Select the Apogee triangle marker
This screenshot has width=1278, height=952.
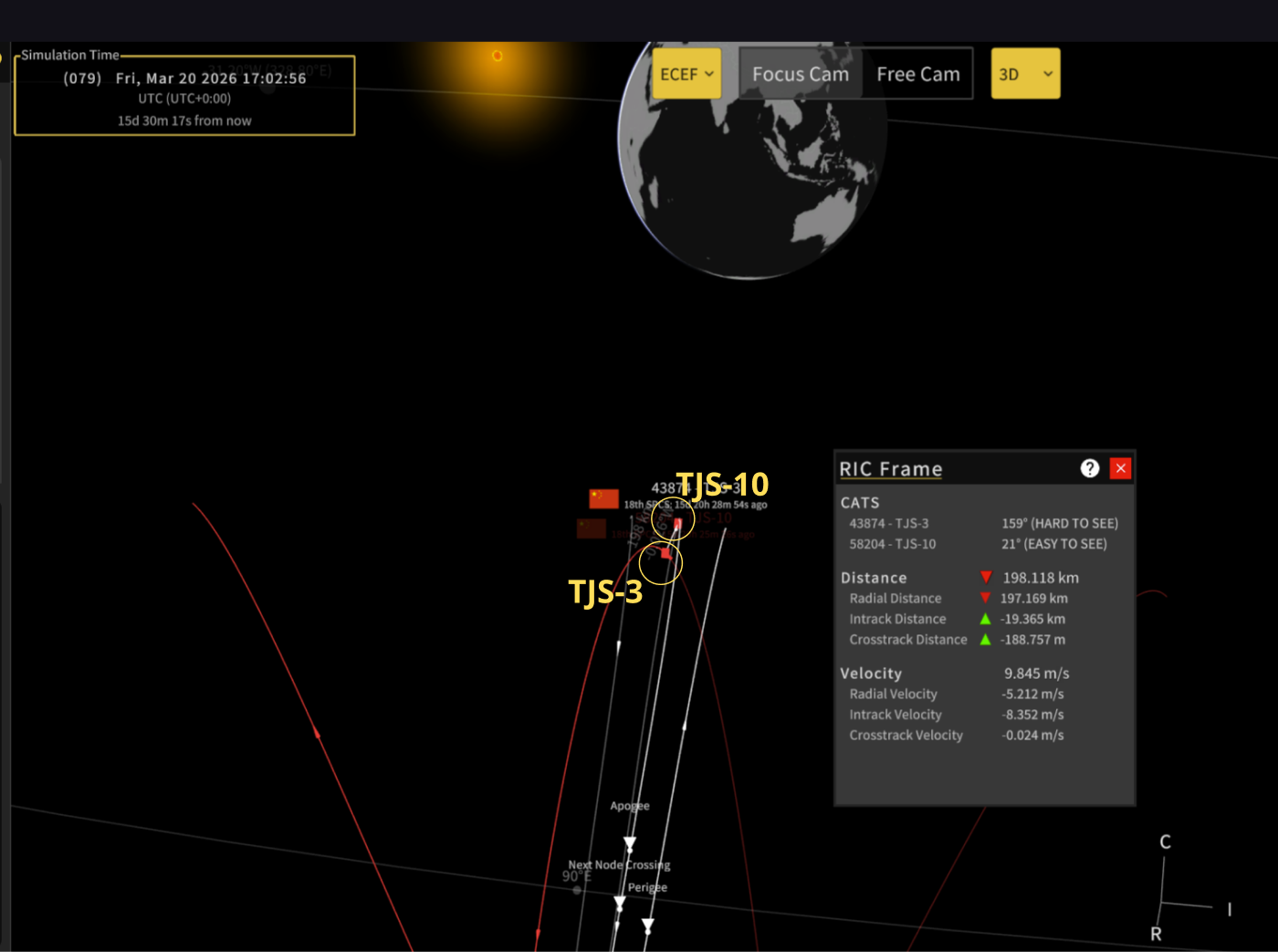[630, 842]
